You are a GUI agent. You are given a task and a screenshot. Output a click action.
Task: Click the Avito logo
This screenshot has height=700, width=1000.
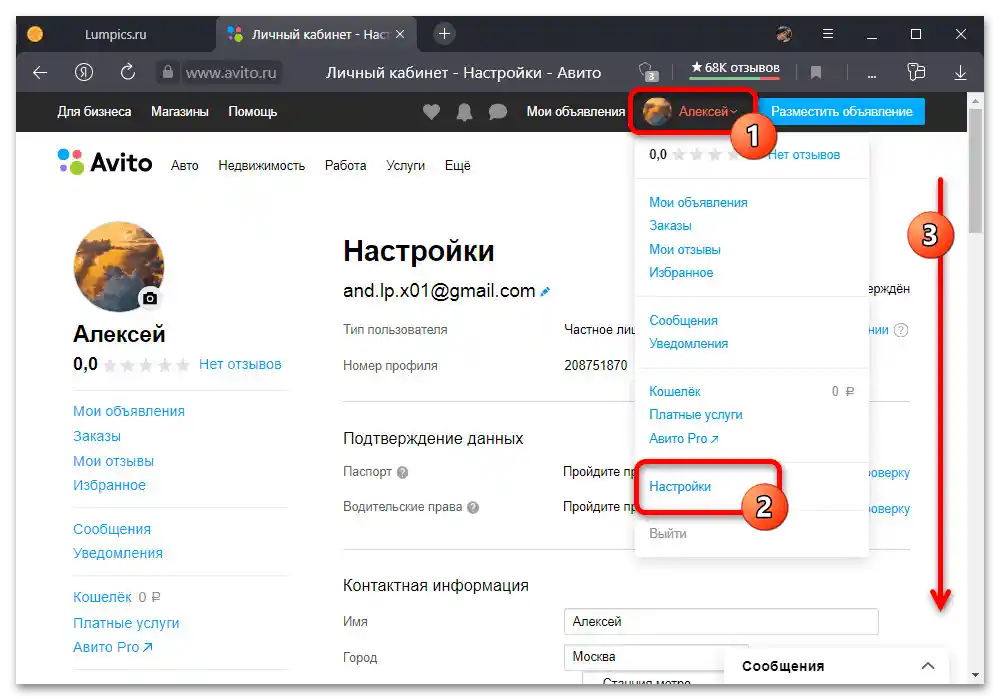105,163
